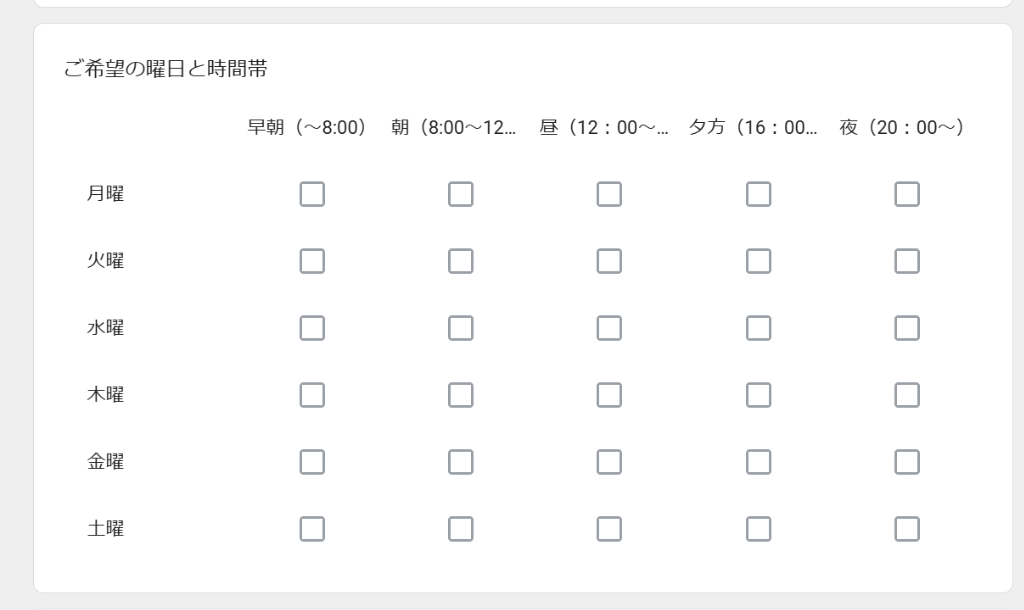1024x610 pixels.
Task: Check 月曜 noon (昼) checkbox
Action: coord(609,194)
